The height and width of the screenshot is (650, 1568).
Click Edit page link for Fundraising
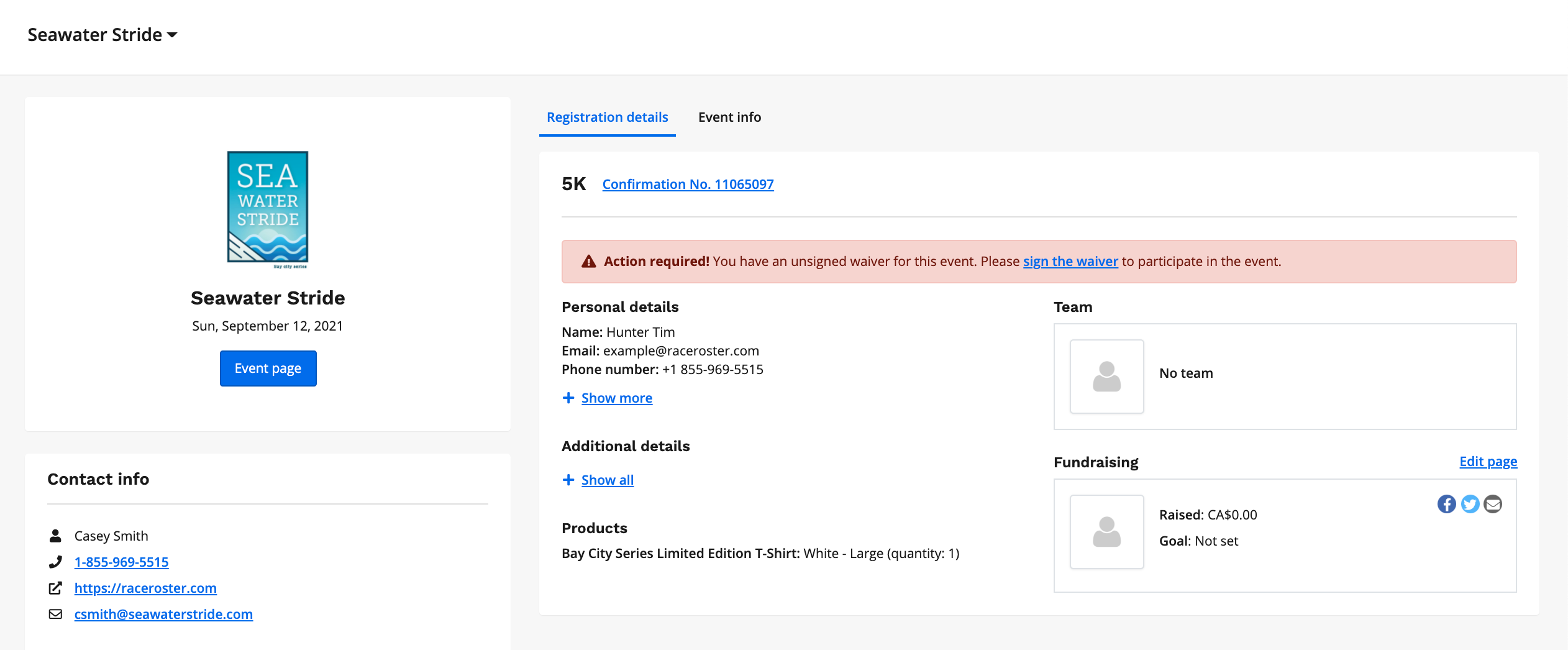[1488, 461]
